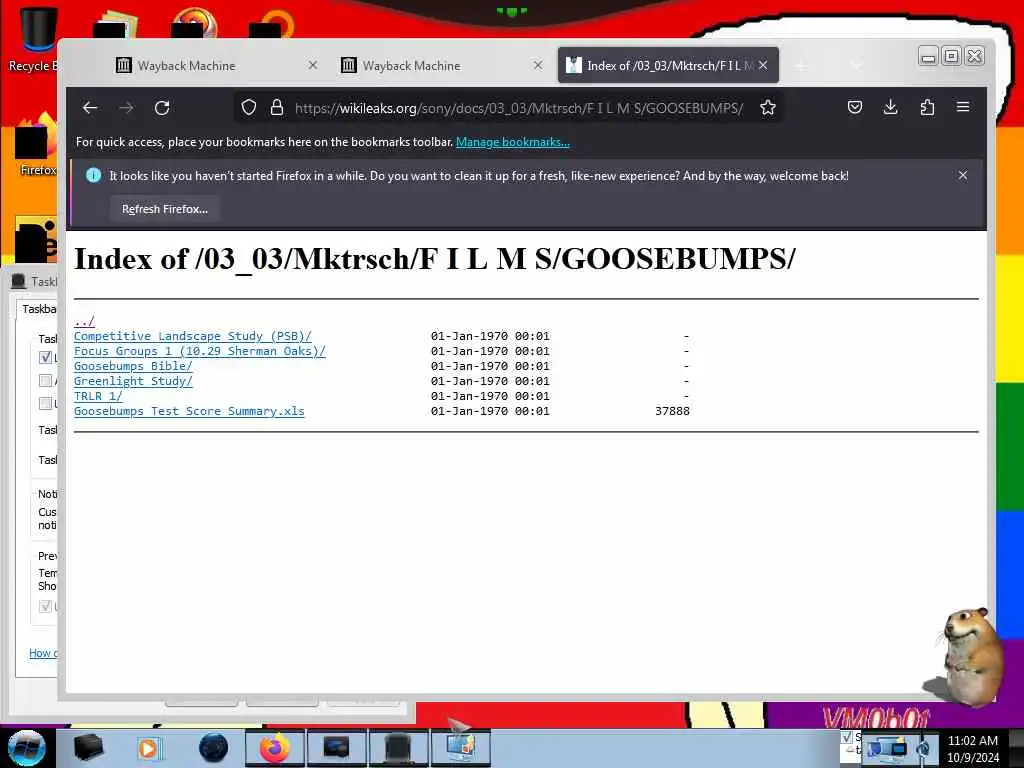Open the volume speaker icon in the tray
The height and width of the screenshot is (768, 1024).
point(924,749)
